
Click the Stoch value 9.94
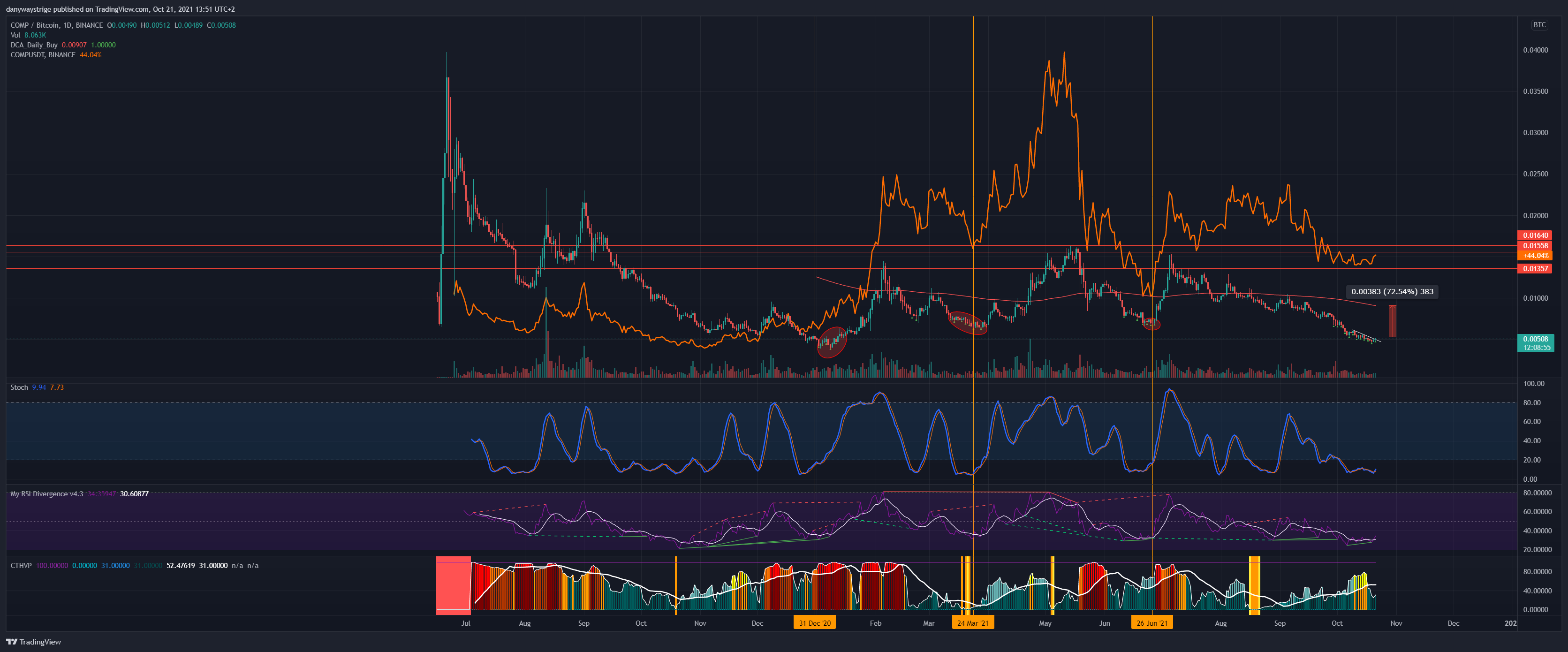39,387
